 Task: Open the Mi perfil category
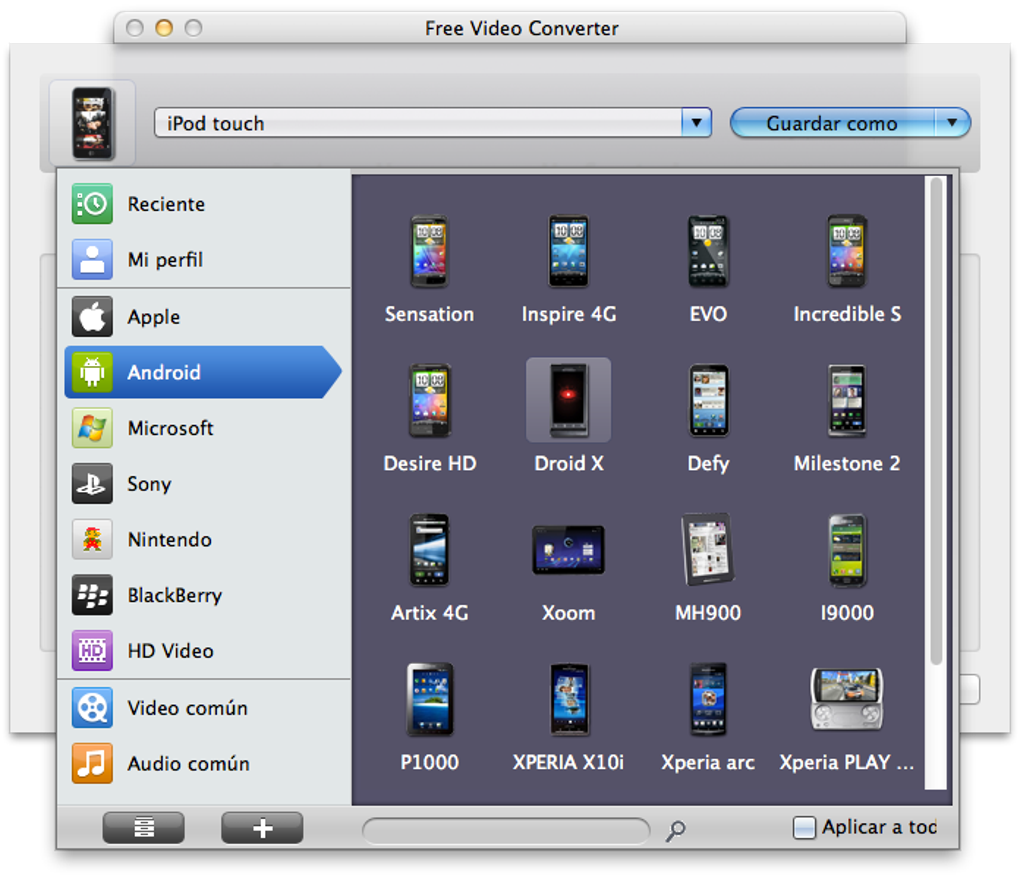coord(204,259)
